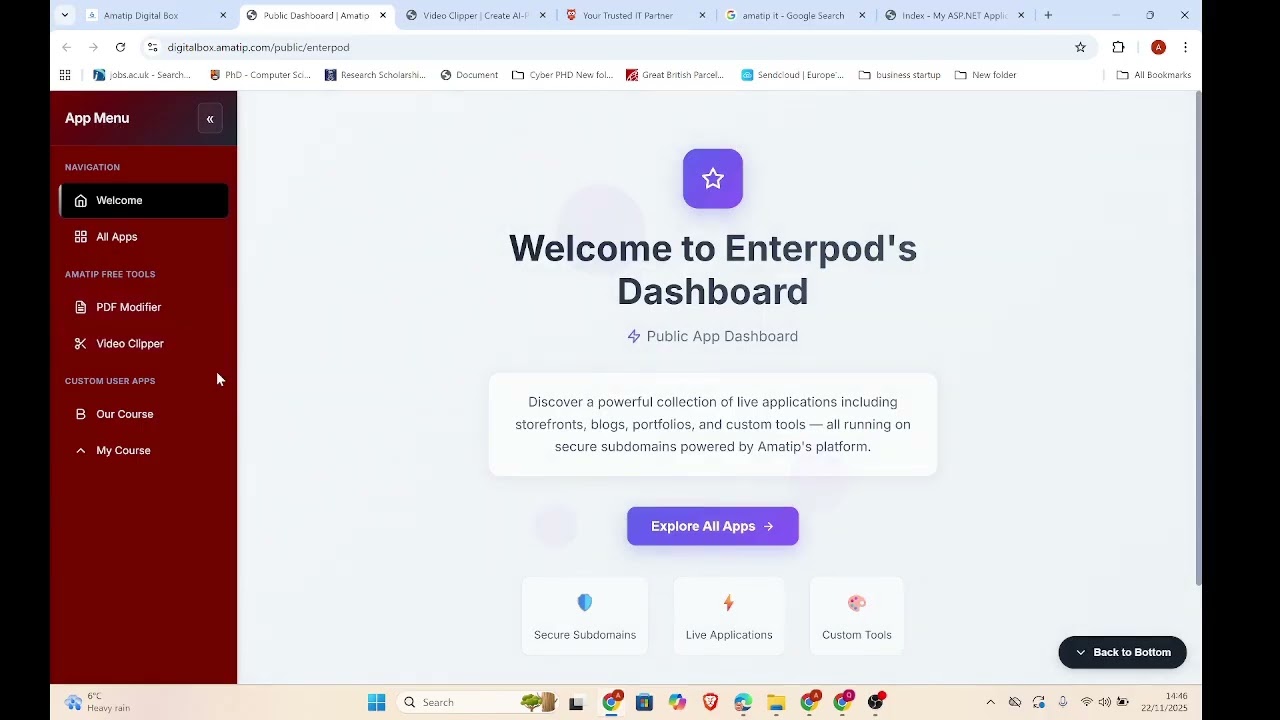The height and width of the screenshot is (720, 1280).
Task: Open the PDF Modifier tool
Action: point(144,307)
